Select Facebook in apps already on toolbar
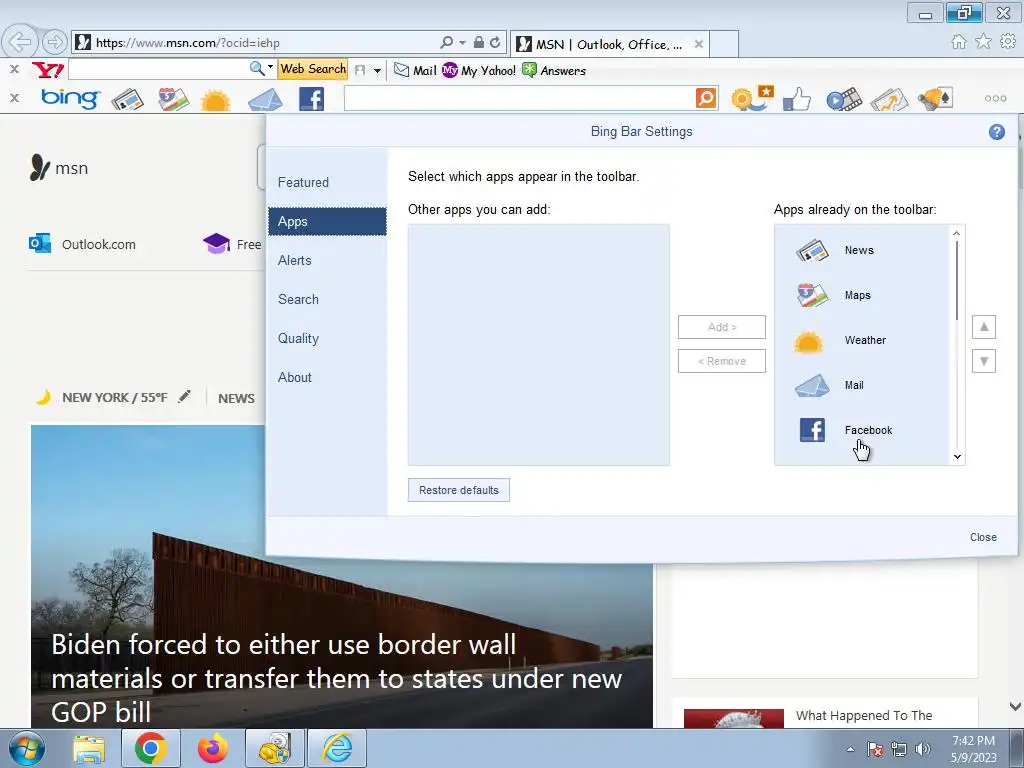This screenshot has height=768, width=1024. coord(862,430)
